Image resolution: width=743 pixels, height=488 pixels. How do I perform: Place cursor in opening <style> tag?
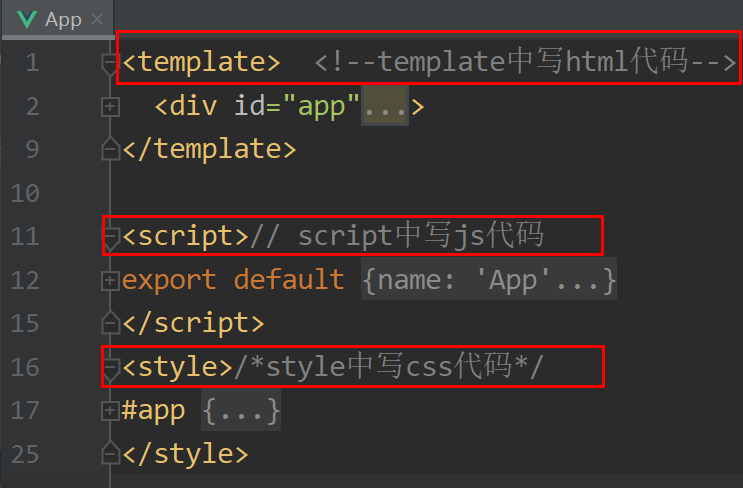(177, 368)
